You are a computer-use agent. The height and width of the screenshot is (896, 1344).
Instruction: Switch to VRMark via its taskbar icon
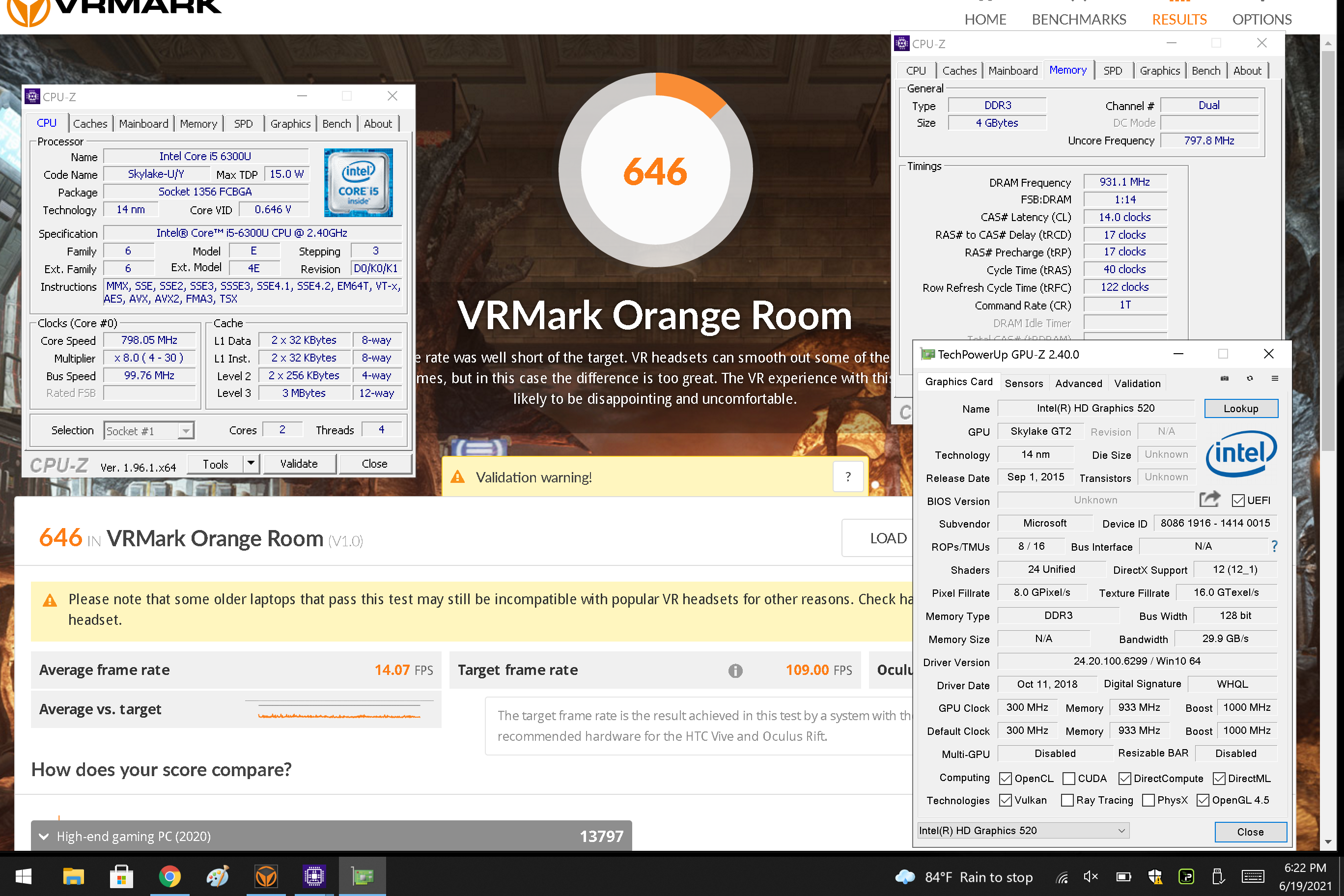[266, 876]
